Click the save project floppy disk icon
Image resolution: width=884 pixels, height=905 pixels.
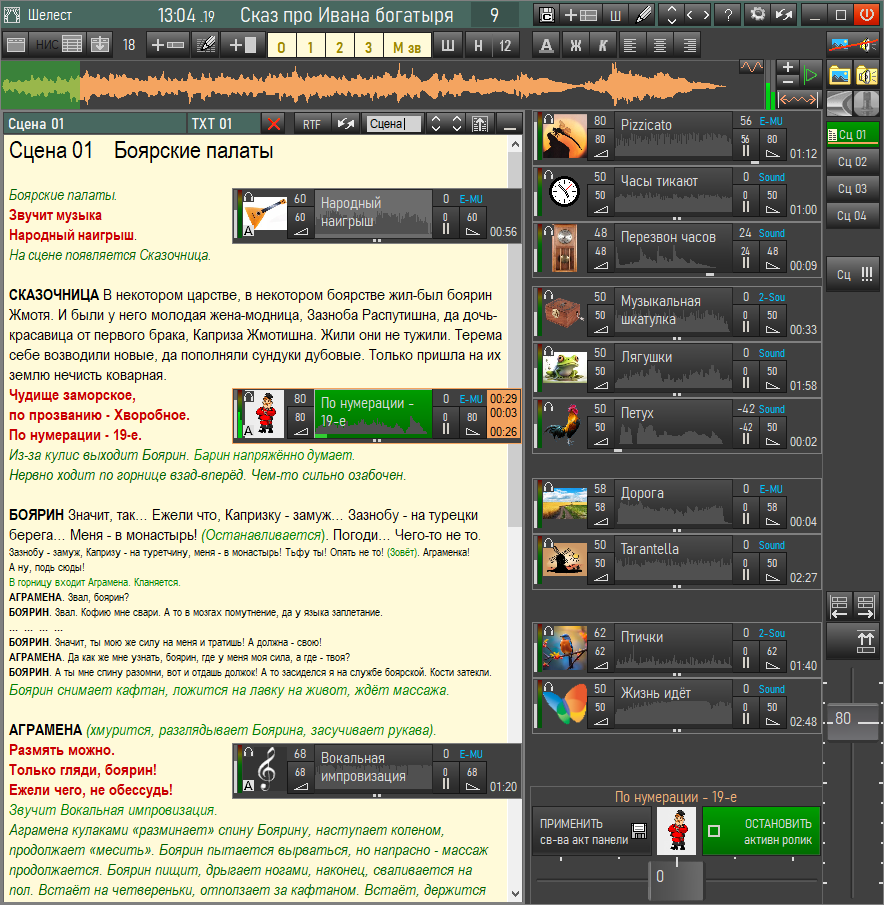[545, 14]
